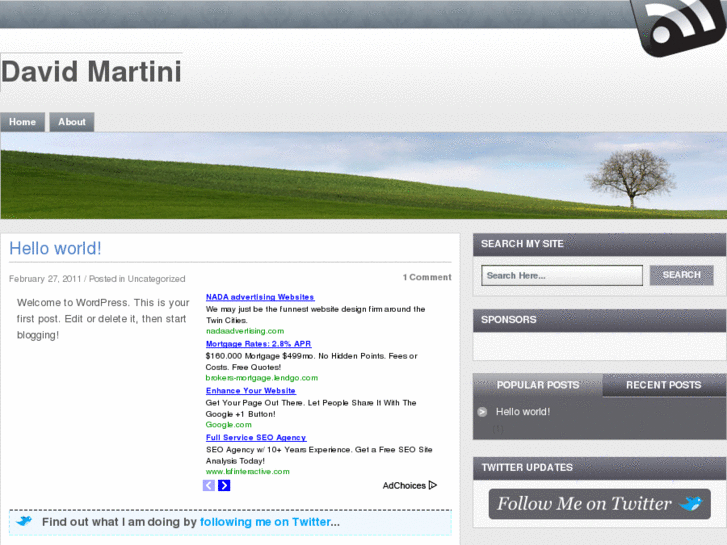This screenshot has height=545, width=727.
Task: Click the next ads arrow
Action: [x=224, y=485]
